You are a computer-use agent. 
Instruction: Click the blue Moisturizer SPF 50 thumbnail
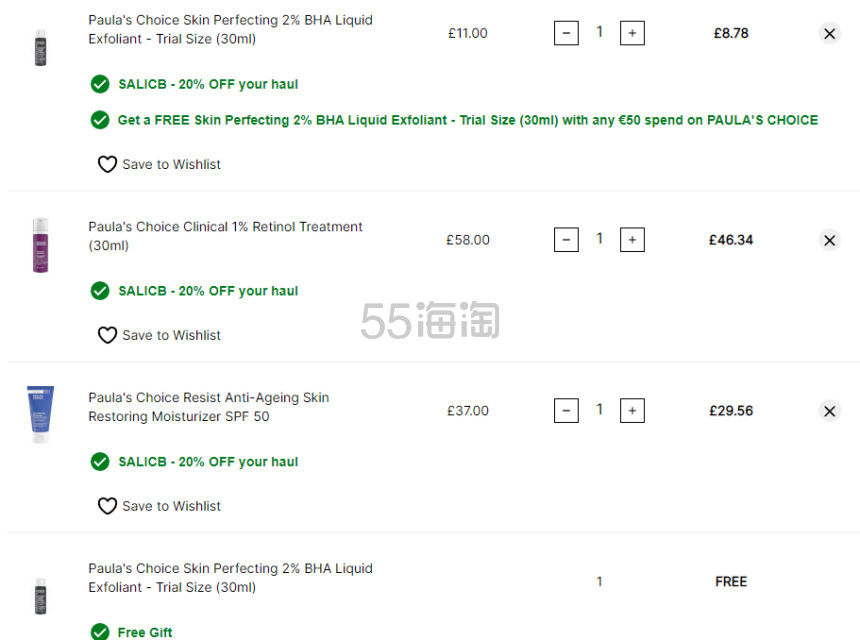[x=41, y=415]
